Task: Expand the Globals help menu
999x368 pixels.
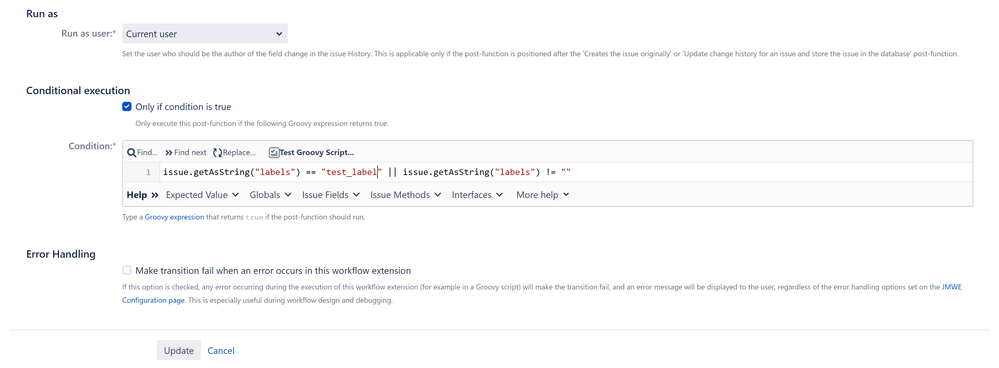Action: [x=271, y=195]
